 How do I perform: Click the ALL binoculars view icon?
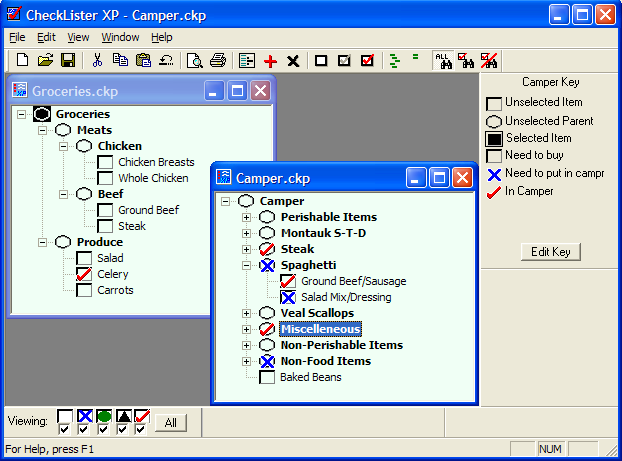coord(443,61)
